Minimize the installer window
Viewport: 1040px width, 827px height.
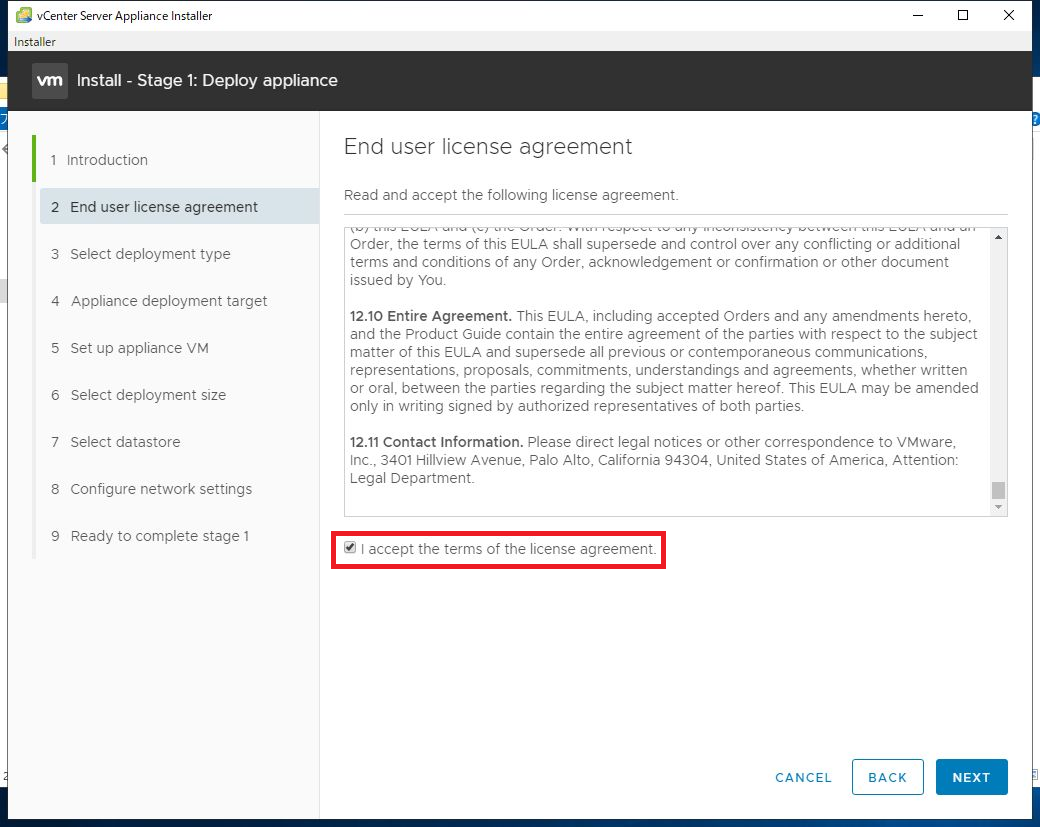[x=918, y=15]
